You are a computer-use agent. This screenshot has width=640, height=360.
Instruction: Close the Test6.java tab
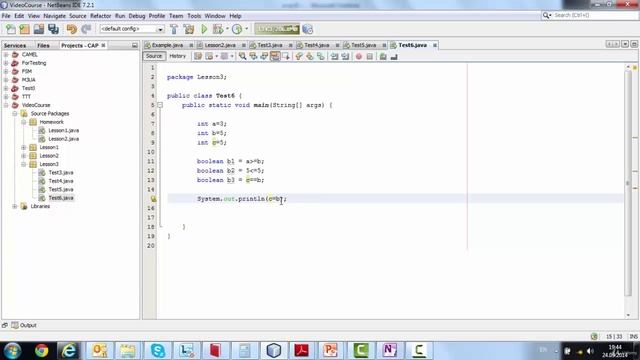coord(435,45)
